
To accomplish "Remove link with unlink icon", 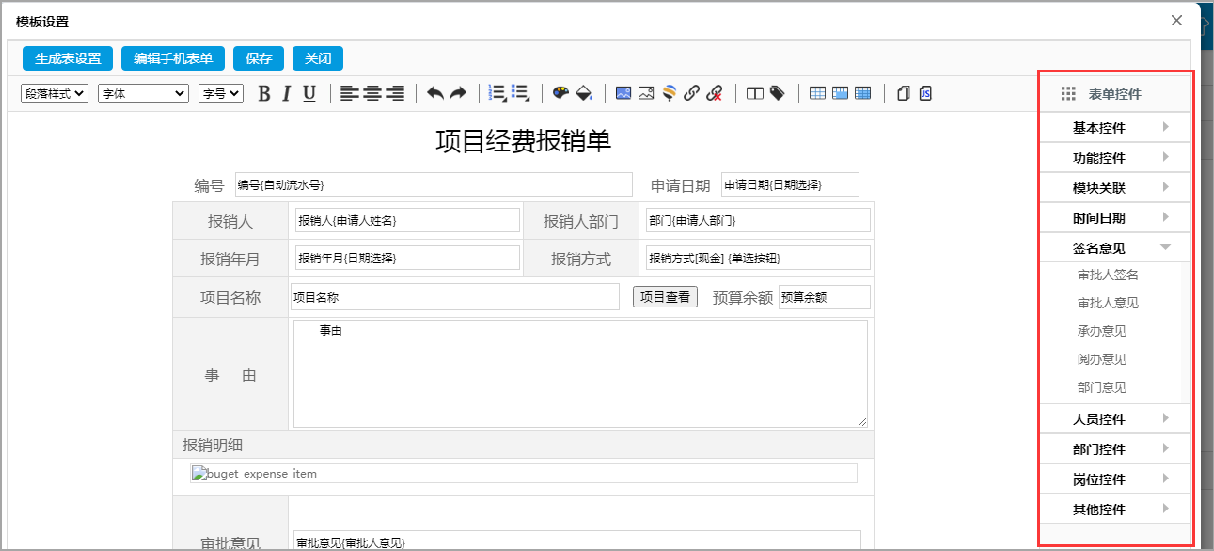I will tap(714, 93).
